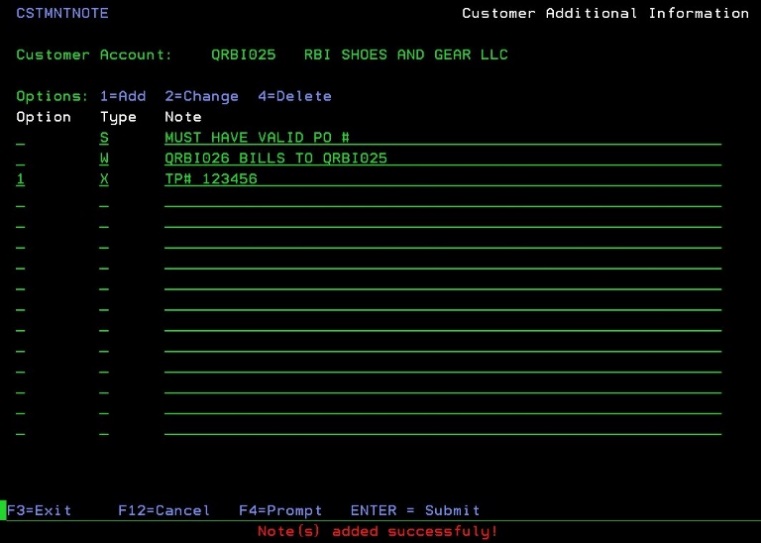Click the F4=Prompt key label

click(280, 510)
